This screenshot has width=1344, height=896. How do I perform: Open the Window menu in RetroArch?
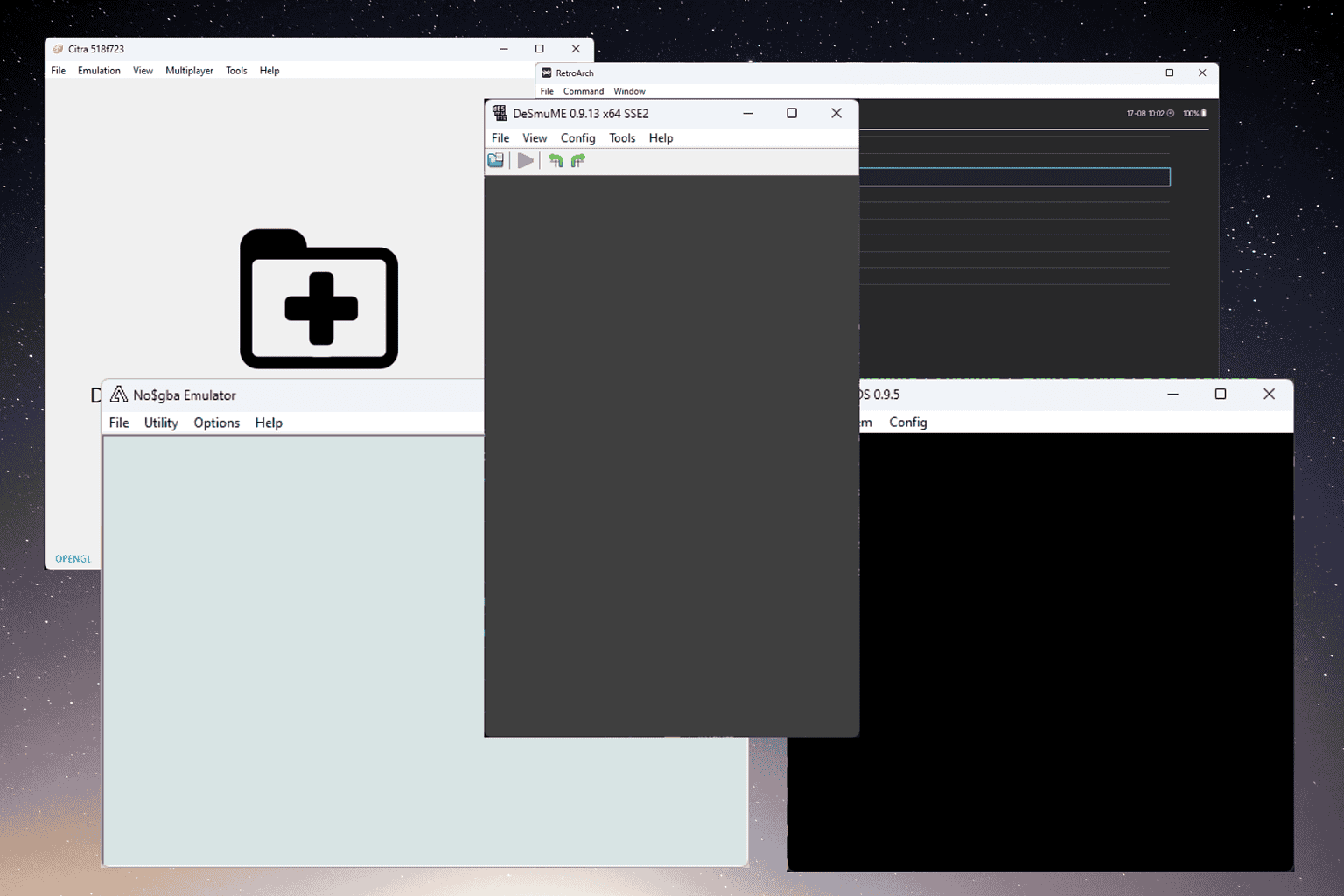(x=629, y=91)
